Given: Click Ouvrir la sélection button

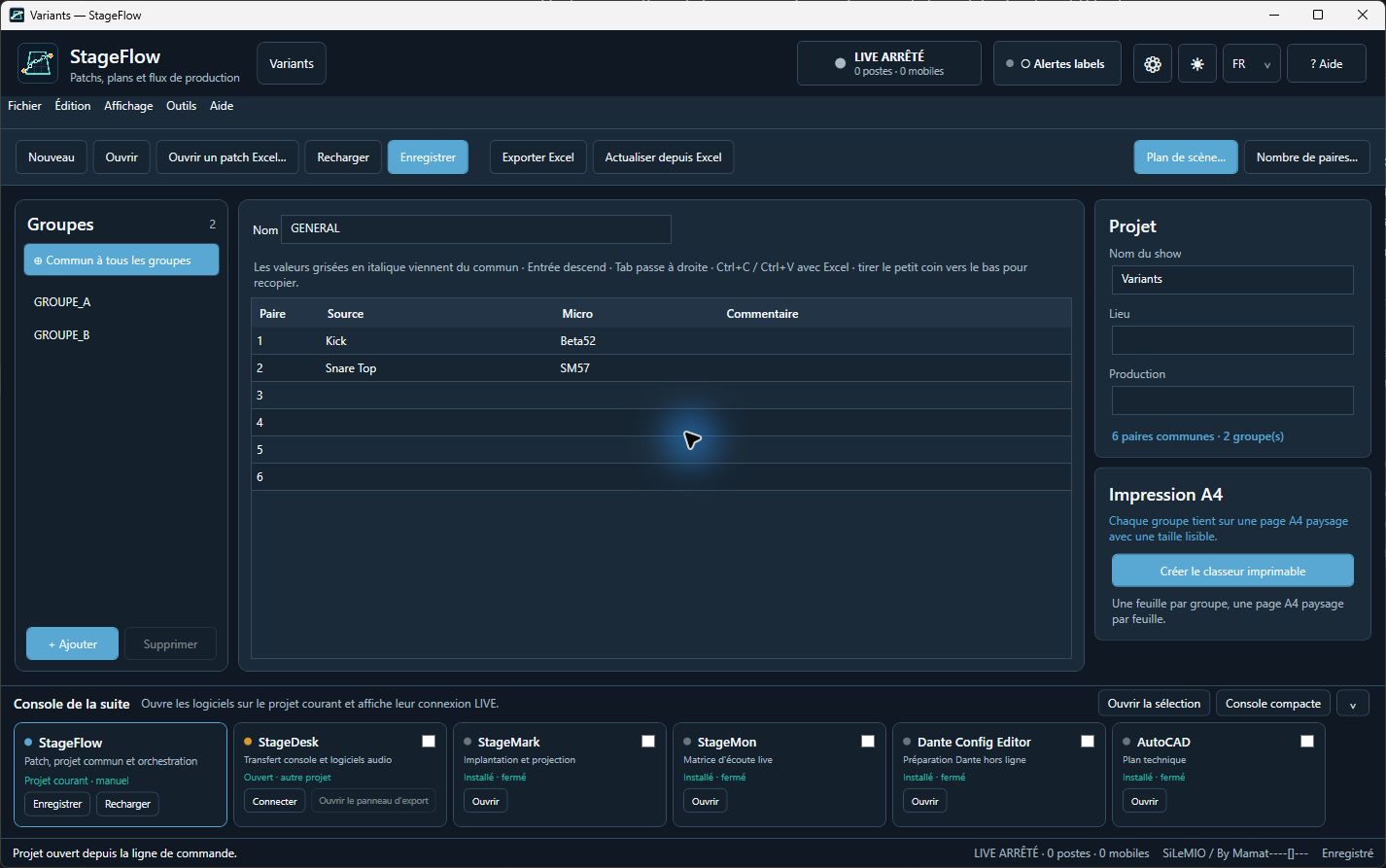Looking at the screenshot, I should click(x=1154, y=704).
